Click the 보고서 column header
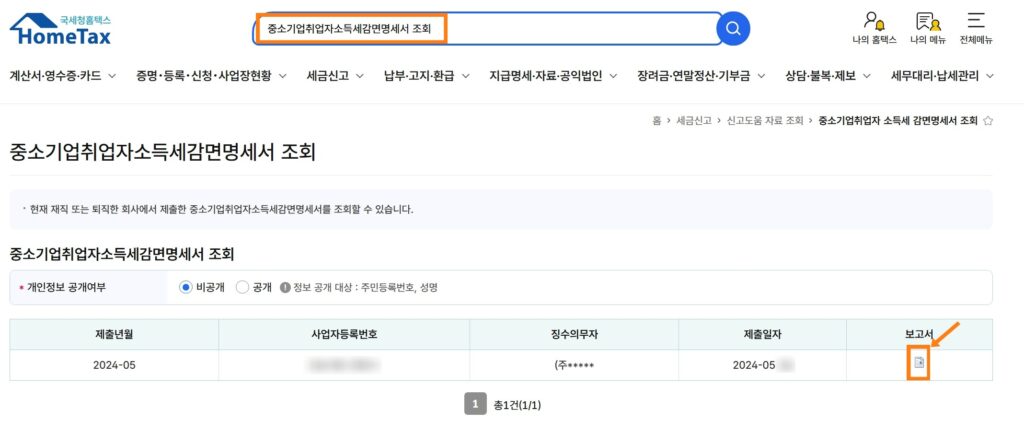 click(x=920, y=334)
